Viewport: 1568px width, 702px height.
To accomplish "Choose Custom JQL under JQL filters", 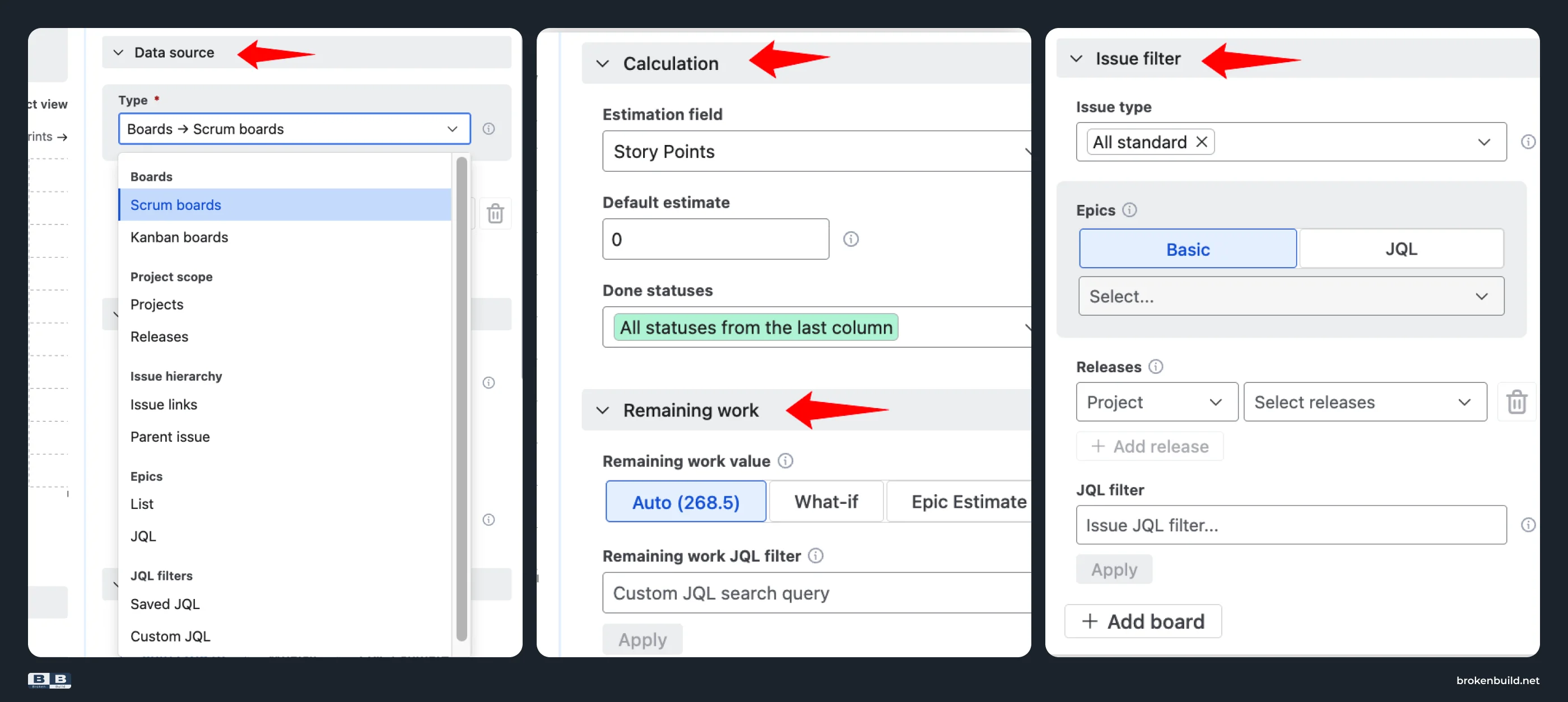I will coord(285,637).
